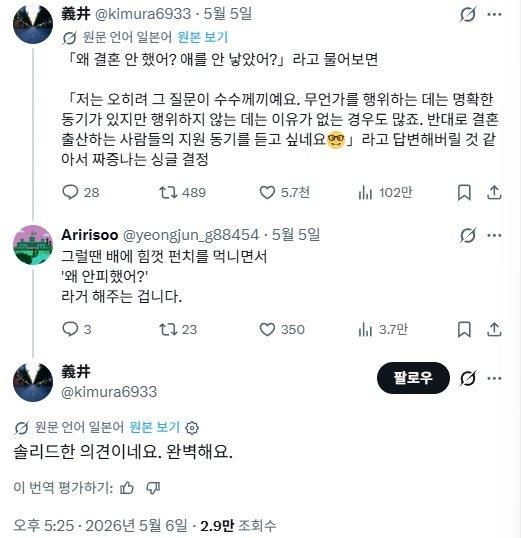
Task: Repost Aririsoo's tweet showing 23 reposts
Action: (168, 329)
